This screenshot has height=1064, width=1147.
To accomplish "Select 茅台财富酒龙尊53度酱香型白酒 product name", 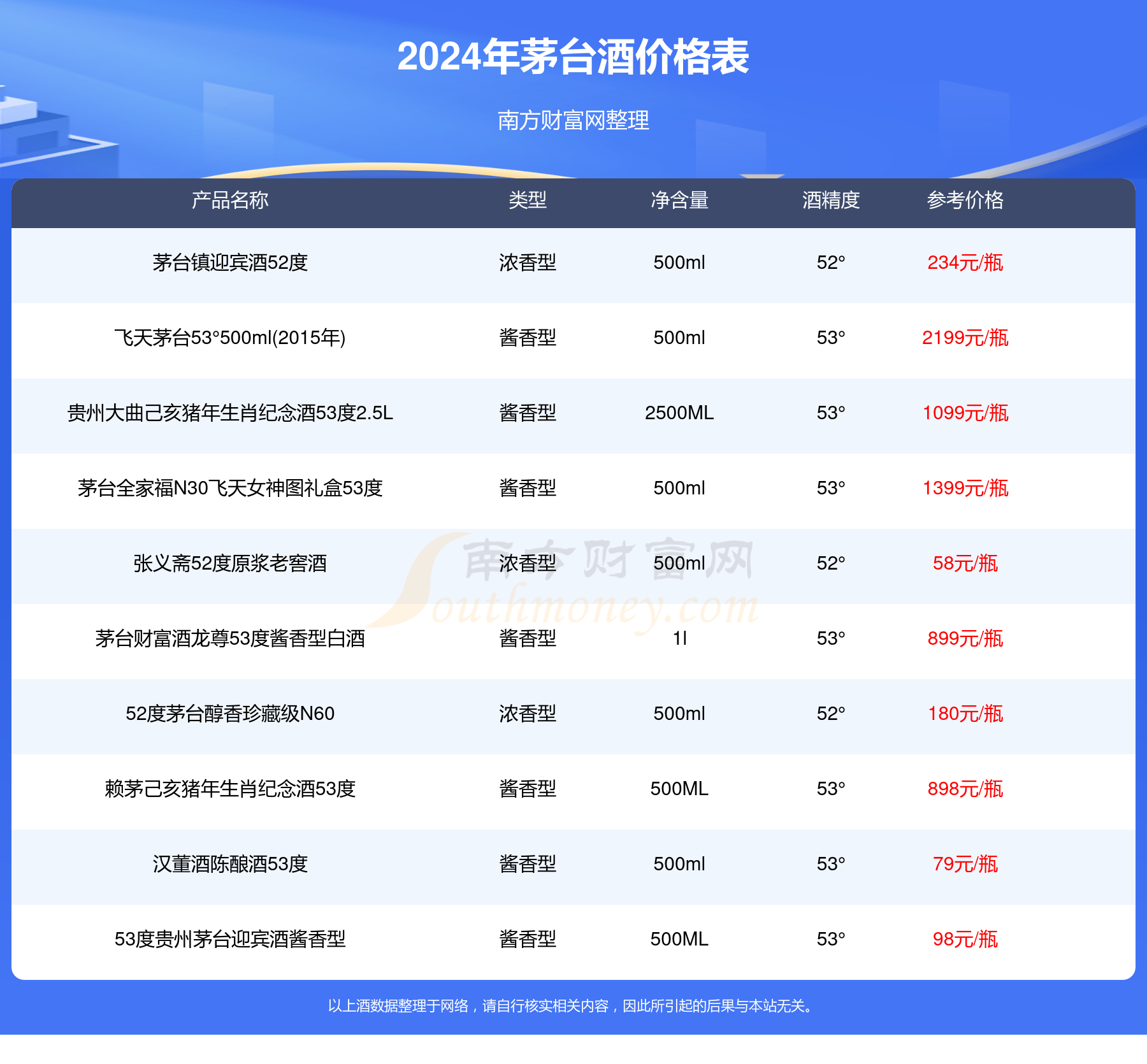I will (x=230, y=638).
